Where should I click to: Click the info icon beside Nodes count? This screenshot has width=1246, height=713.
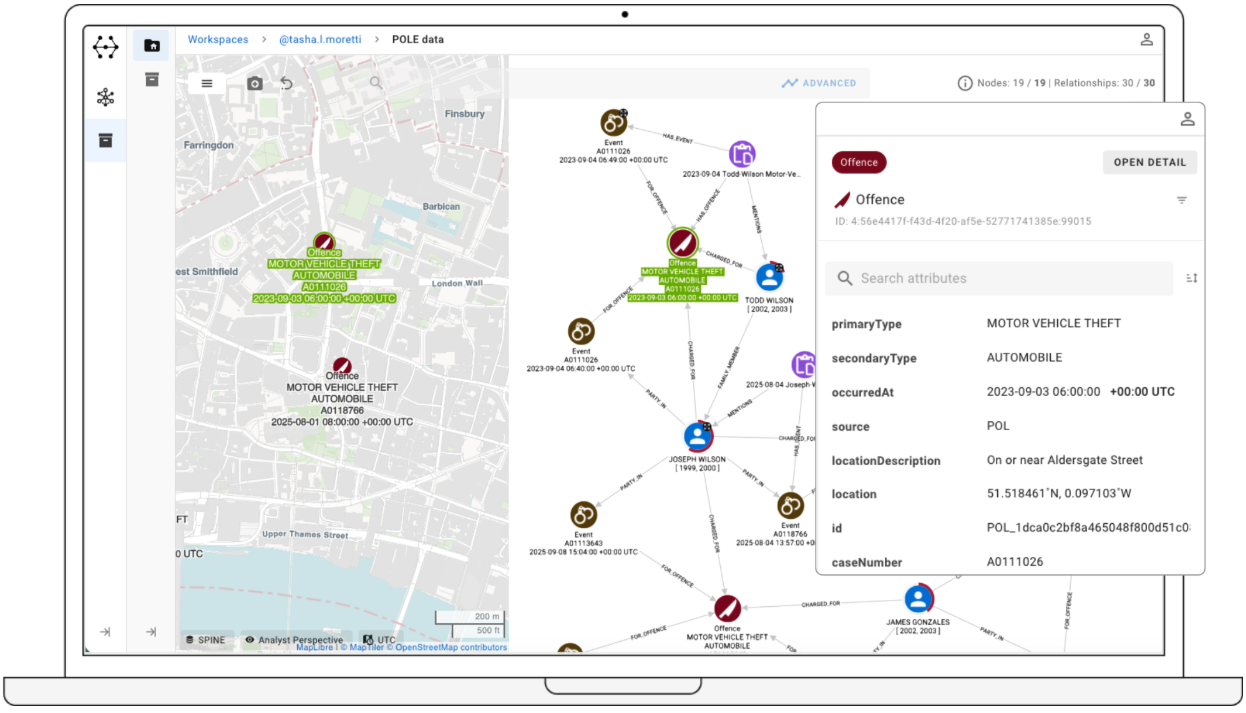[965, 83]
